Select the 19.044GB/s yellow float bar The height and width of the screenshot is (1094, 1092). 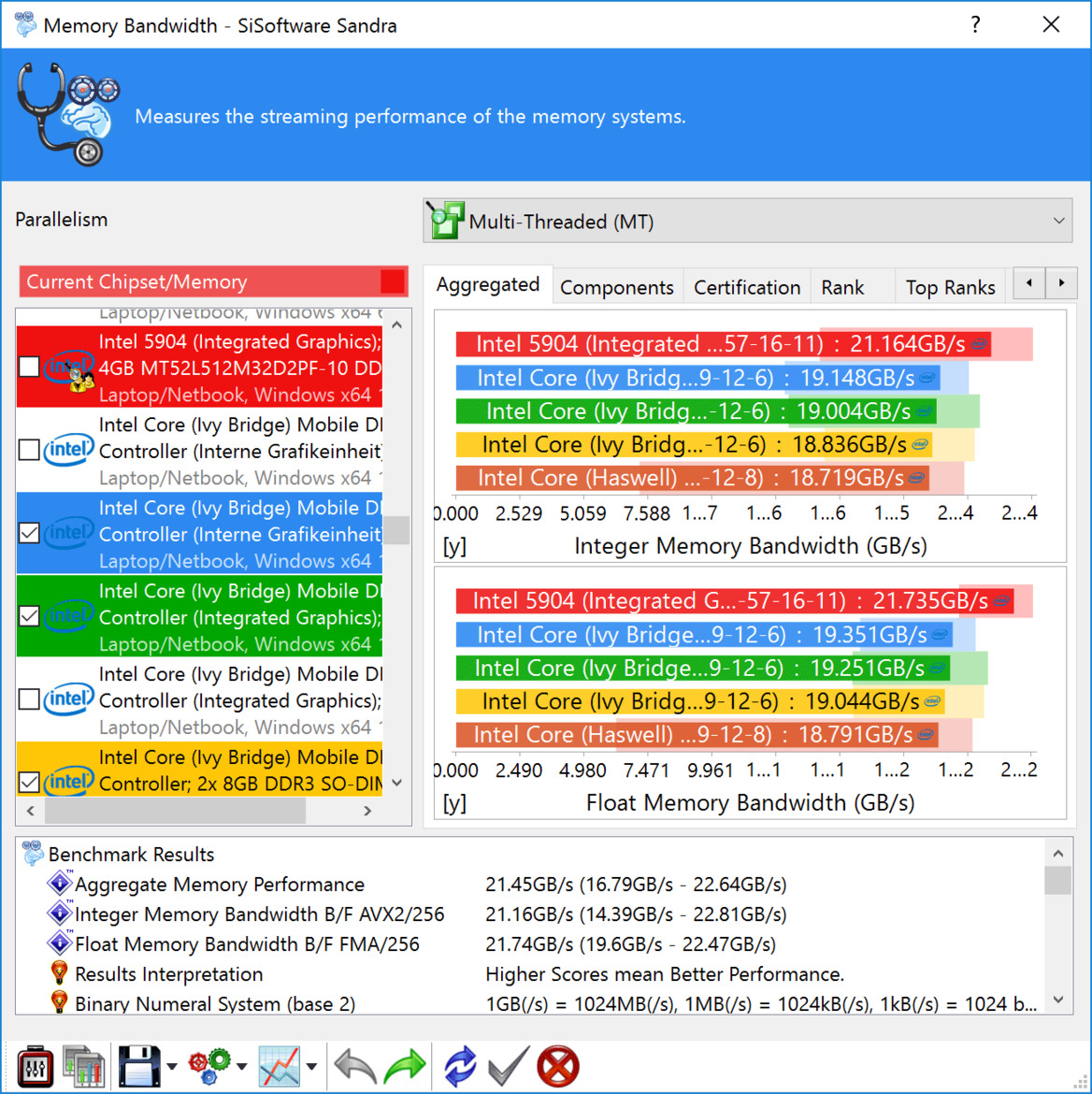700,701
